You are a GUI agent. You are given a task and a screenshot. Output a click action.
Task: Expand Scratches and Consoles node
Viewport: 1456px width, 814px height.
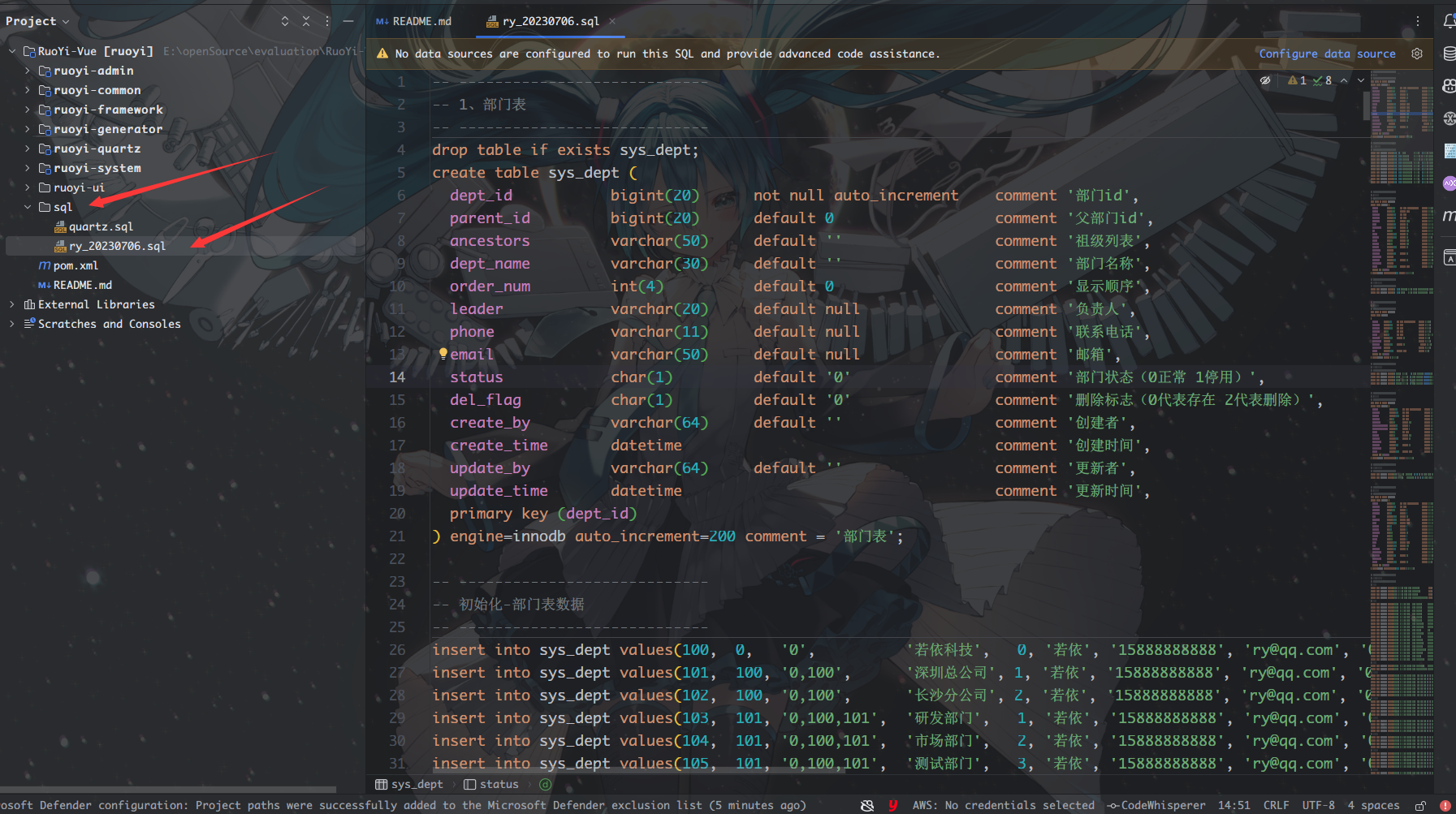click(x=12, y=324)
